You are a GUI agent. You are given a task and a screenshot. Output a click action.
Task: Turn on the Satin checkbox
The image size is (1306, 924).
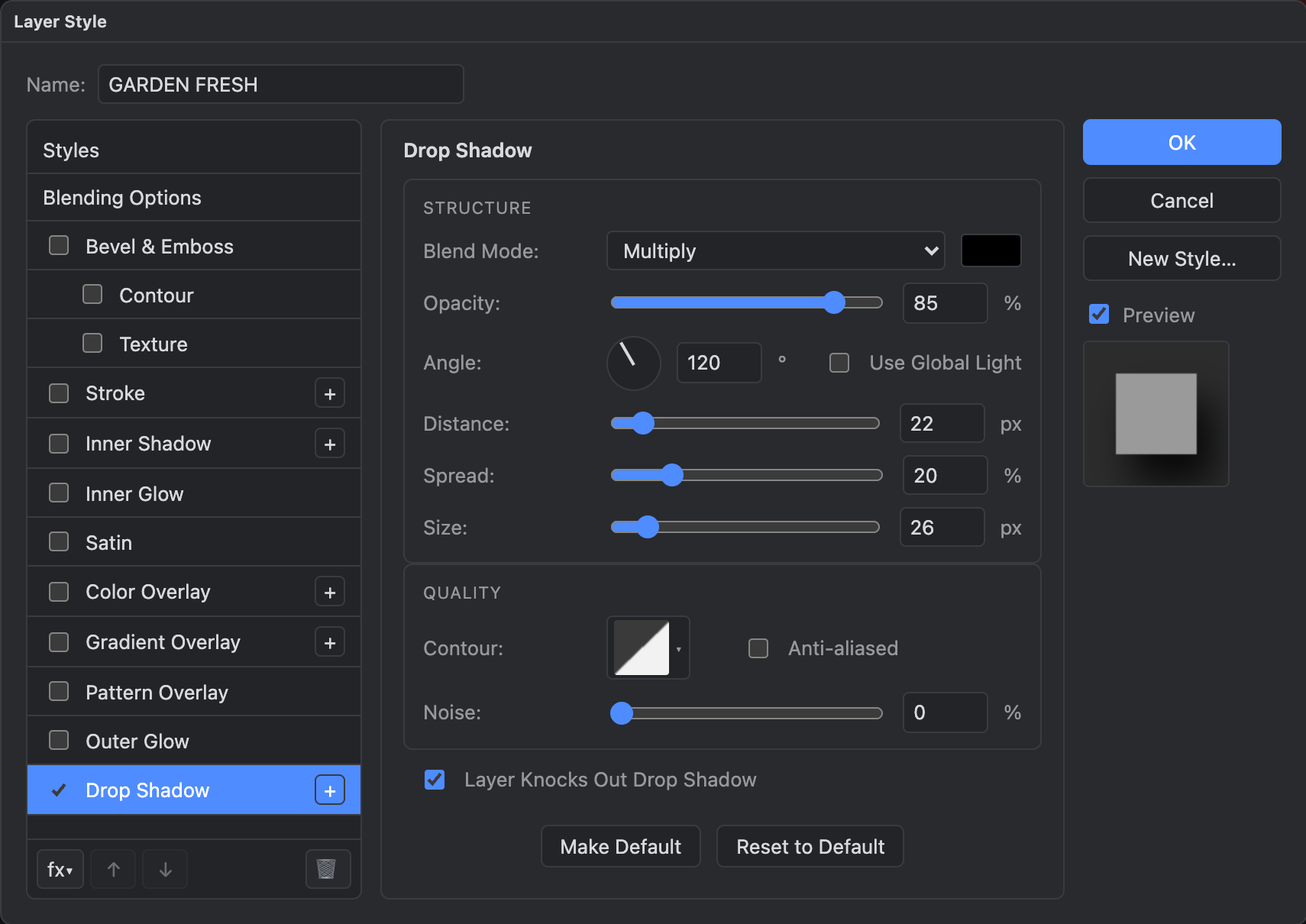pos(59,541)
